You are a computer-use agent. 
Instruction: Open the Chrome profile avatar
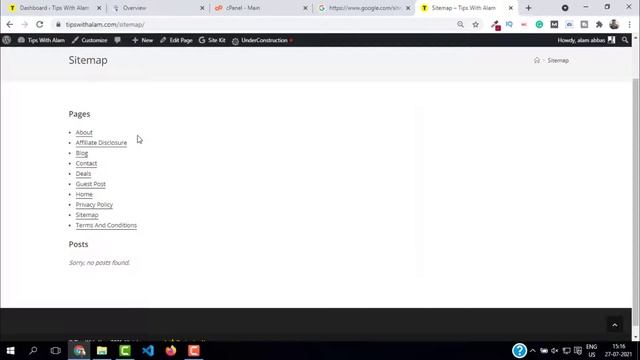click(614, 24)
